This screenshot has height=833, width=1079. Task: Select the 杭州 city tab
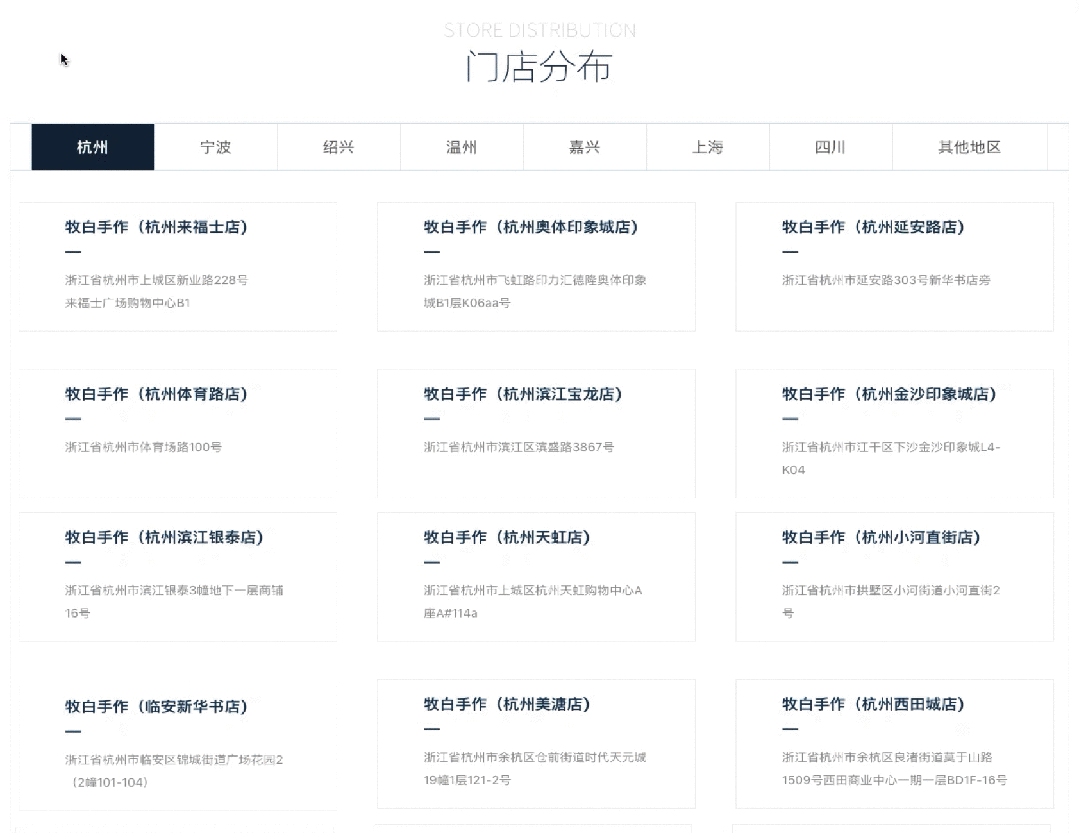[93, 147]
